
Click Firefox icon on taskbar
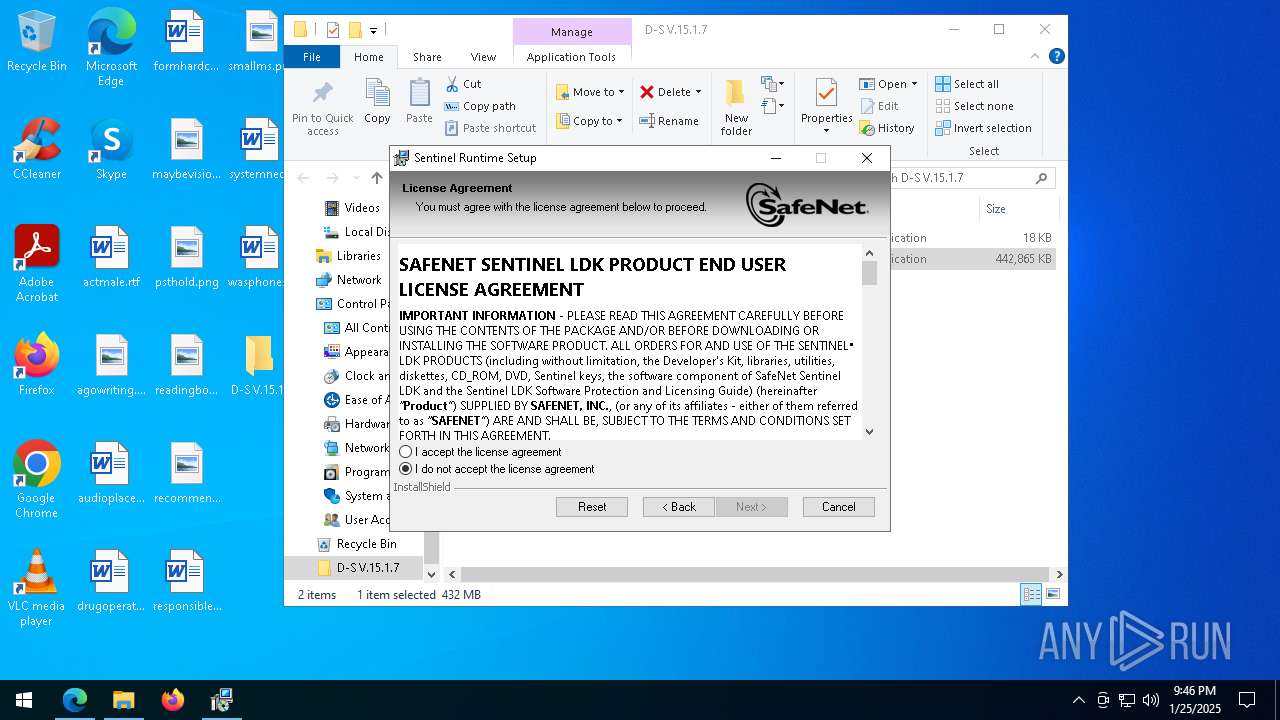pyautogui.click(x=172, y=700)
